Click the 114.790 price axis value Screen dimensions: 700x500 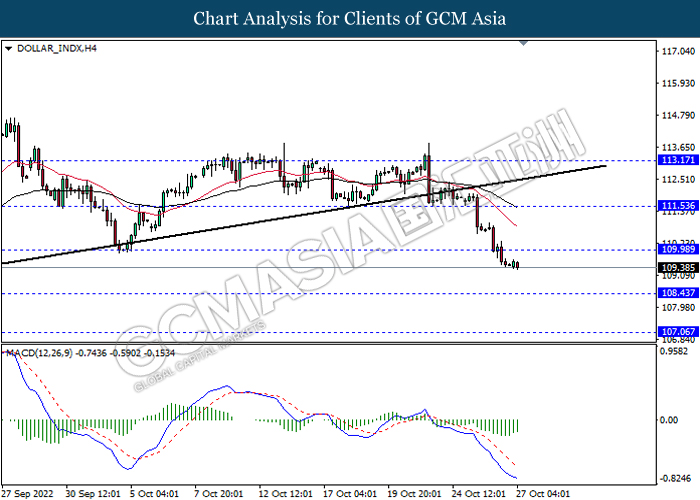point(678,116)
